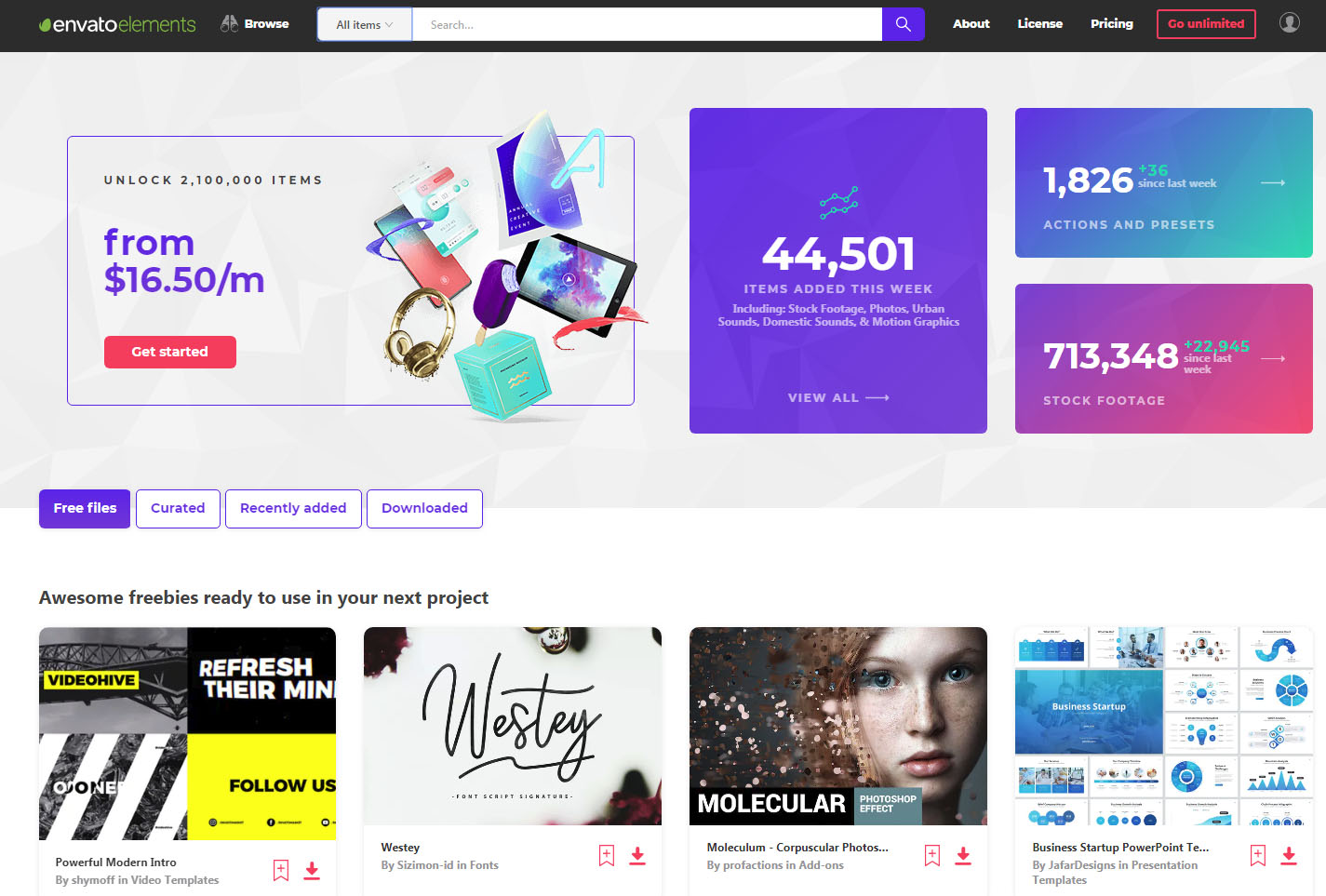Screen dimensions: 1326x896
Task: Open the Westey title link
Action: (x=400, y=848)
